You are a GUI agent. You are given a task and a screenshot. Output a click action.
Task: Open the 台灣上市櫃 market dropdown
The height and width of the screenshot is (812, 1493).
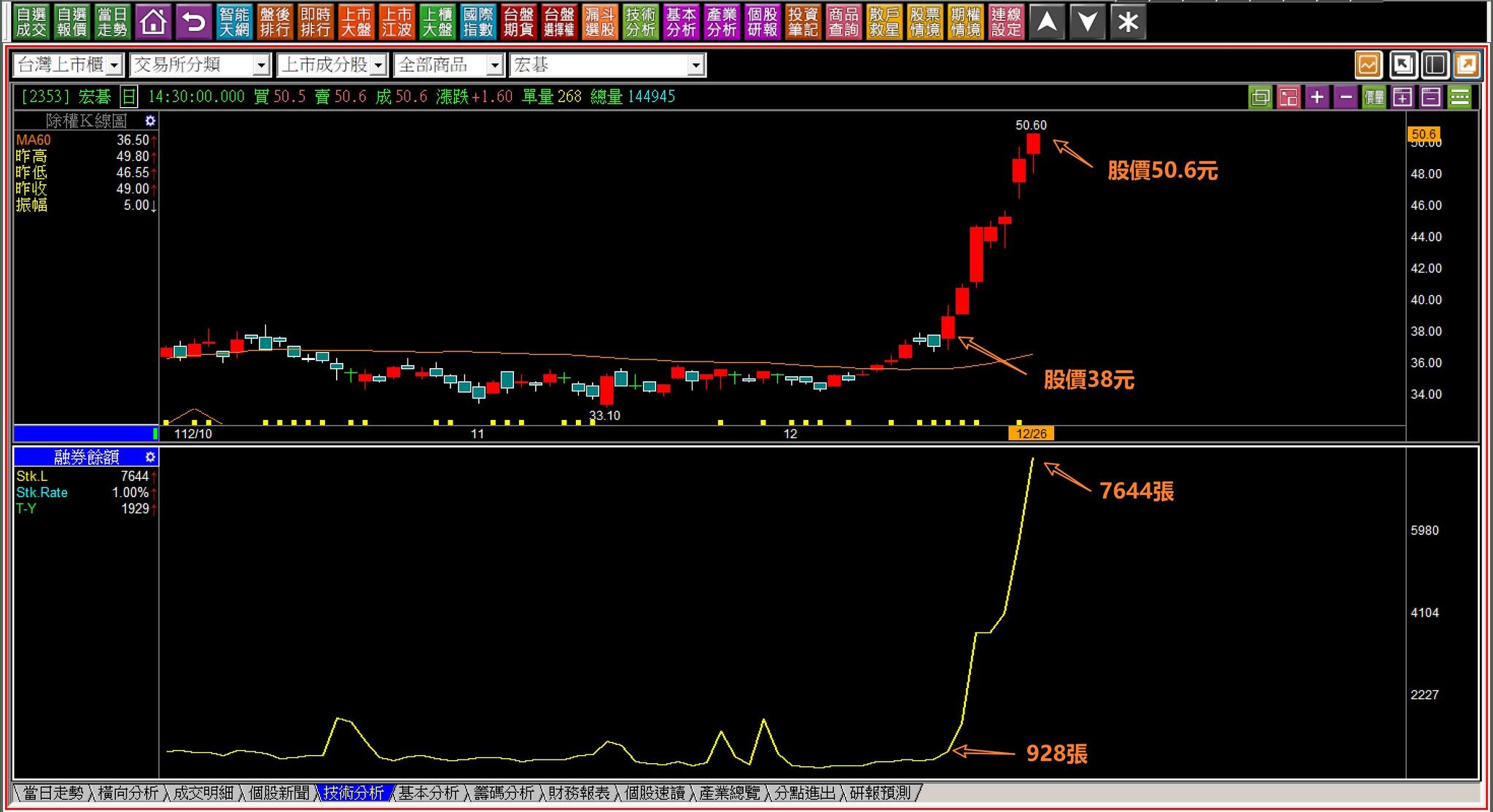pos(114,66)
